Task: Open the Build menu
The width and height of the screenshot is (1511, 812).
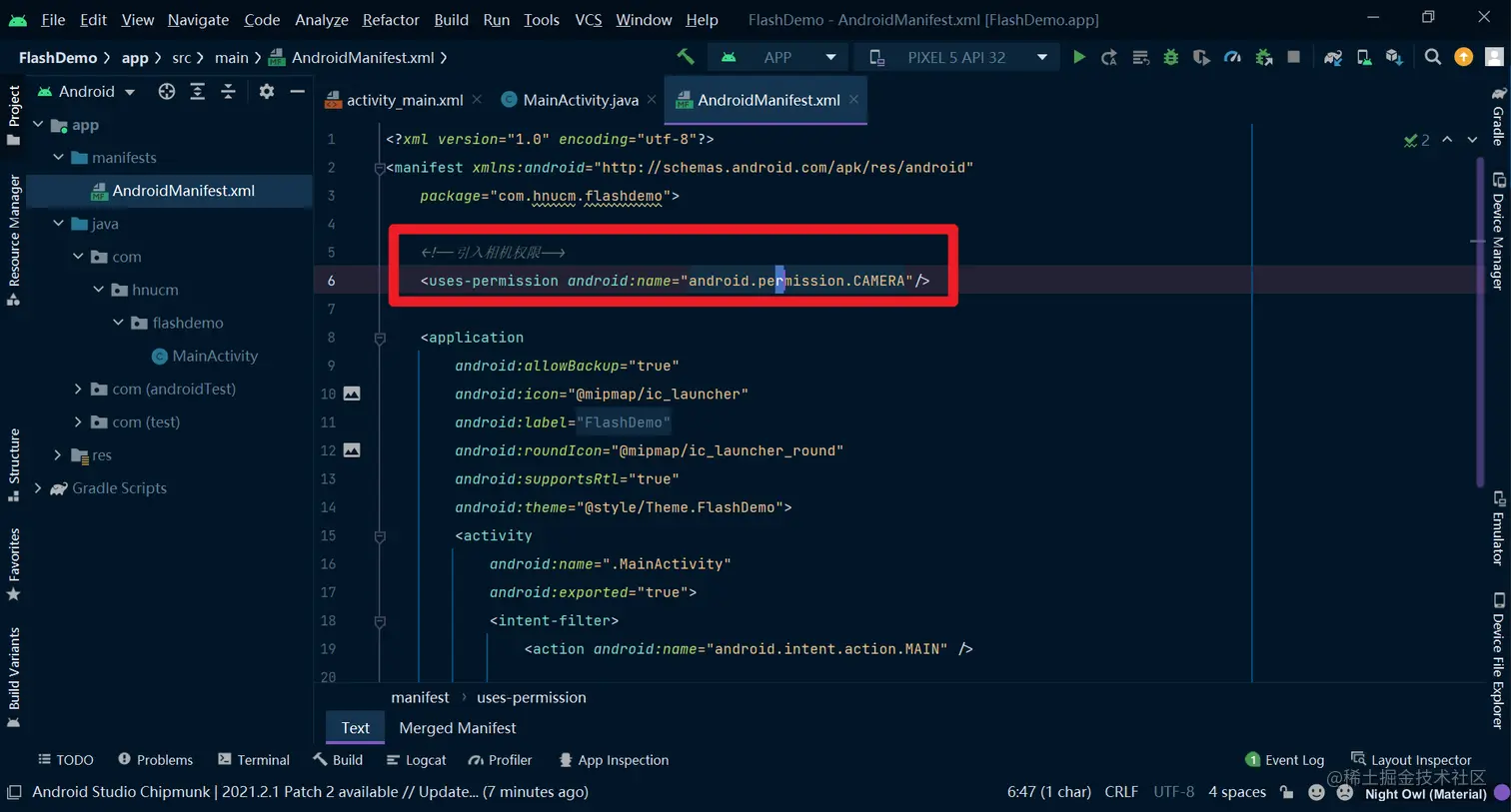Action: click(451, 19)
